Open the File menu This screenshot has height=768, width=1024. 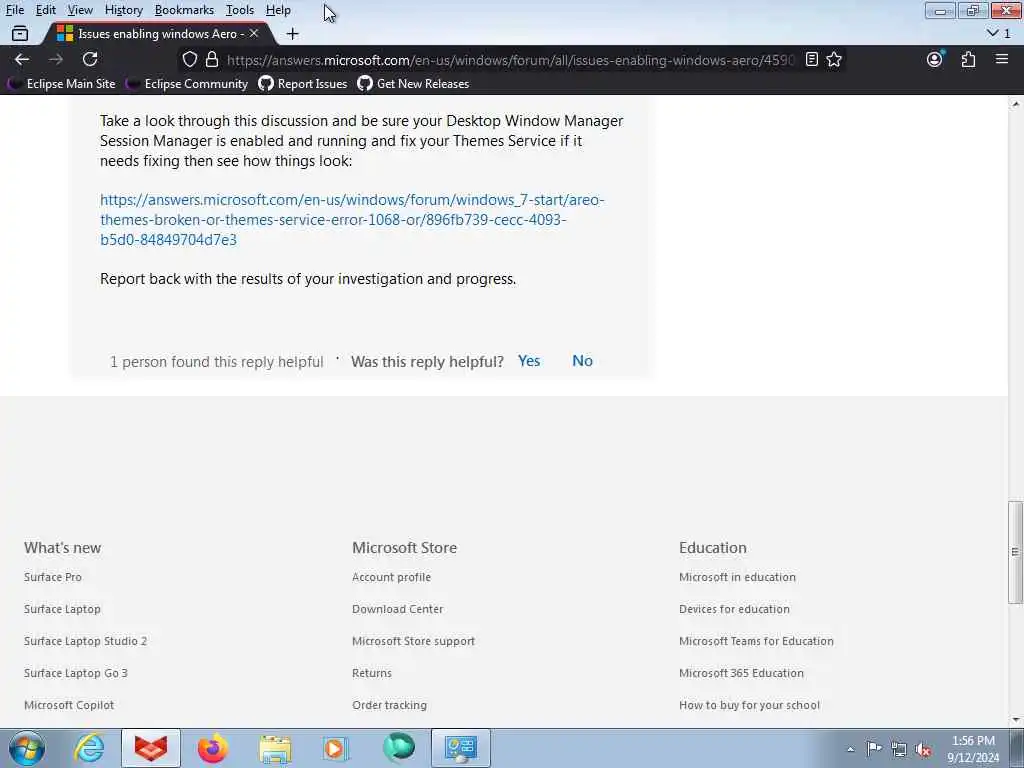[14, 10]
